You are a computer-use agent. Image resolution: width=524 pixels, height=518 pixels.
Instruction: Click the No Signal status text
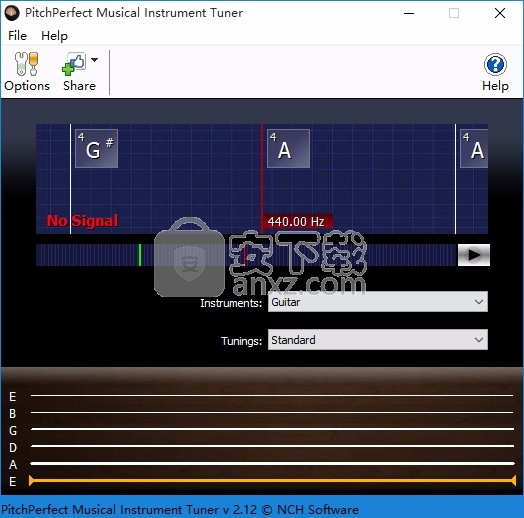pos(82,221)
